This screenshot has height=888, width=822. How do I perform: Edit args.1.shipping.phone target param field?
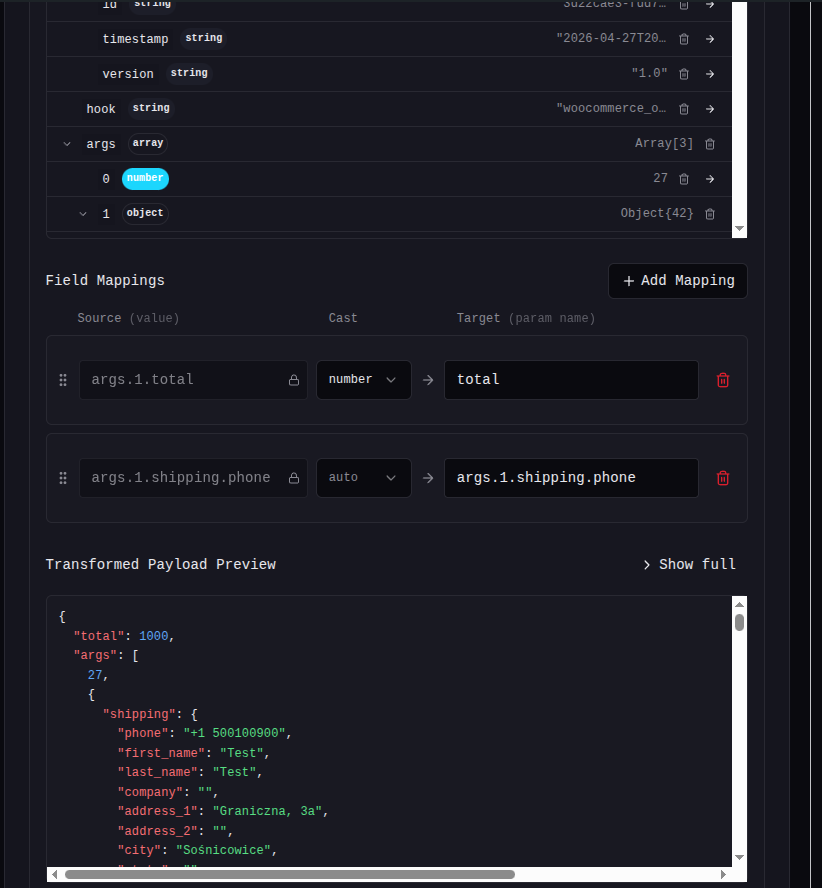coord(572,478)
